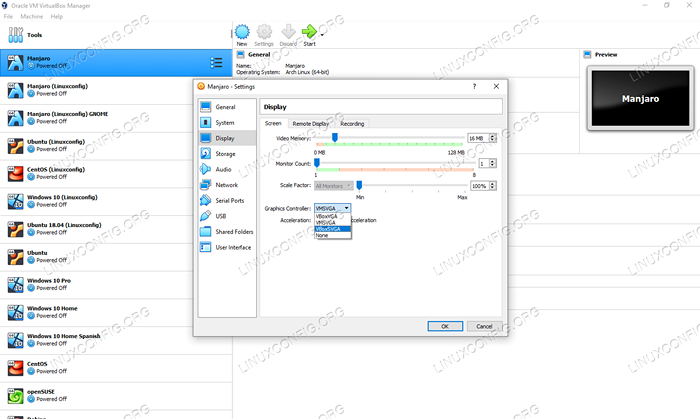Click the Manjaro preview thumbnail

point(640,99)
